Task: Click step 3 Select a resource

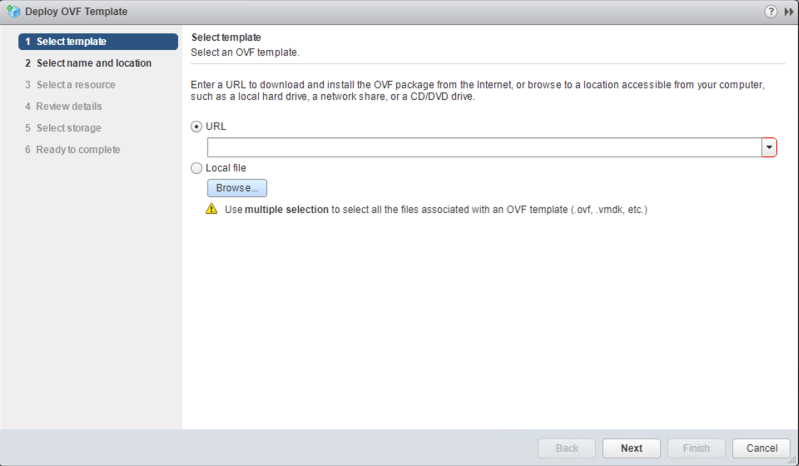Action: 70,85
